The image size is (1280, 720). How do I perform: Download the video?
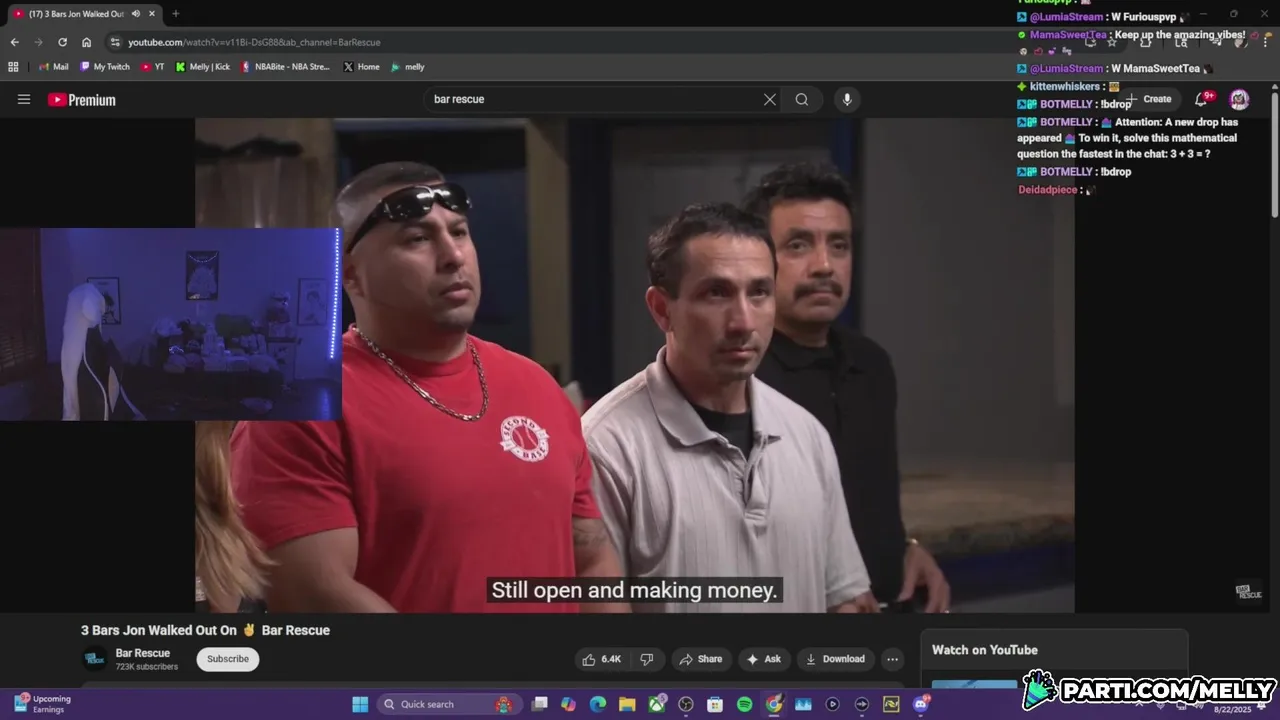tap(834, 659)
